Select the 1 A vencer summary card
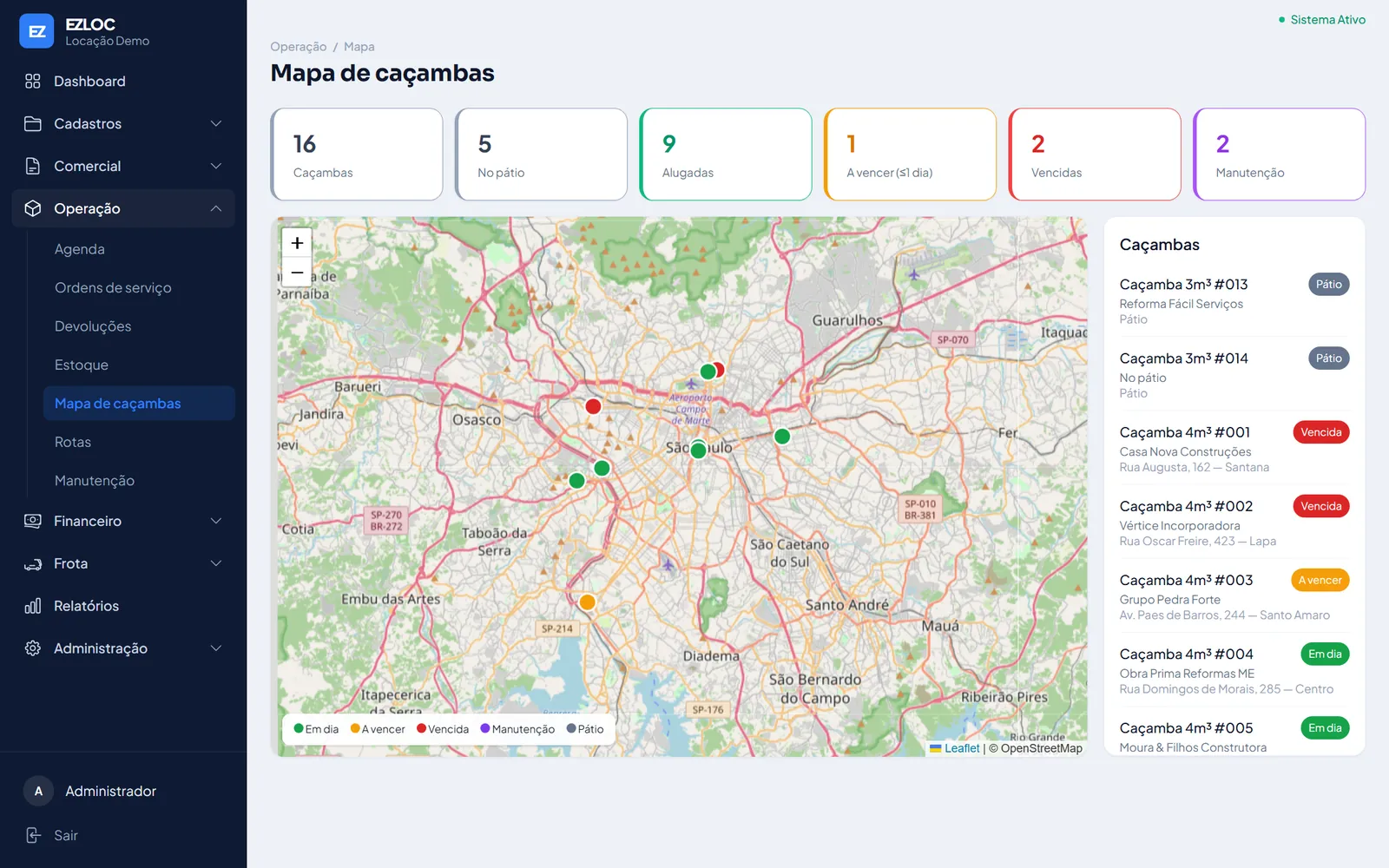The height and width of the screenshot is (868, 1389). pyautogui.click(x=910, y=155)
